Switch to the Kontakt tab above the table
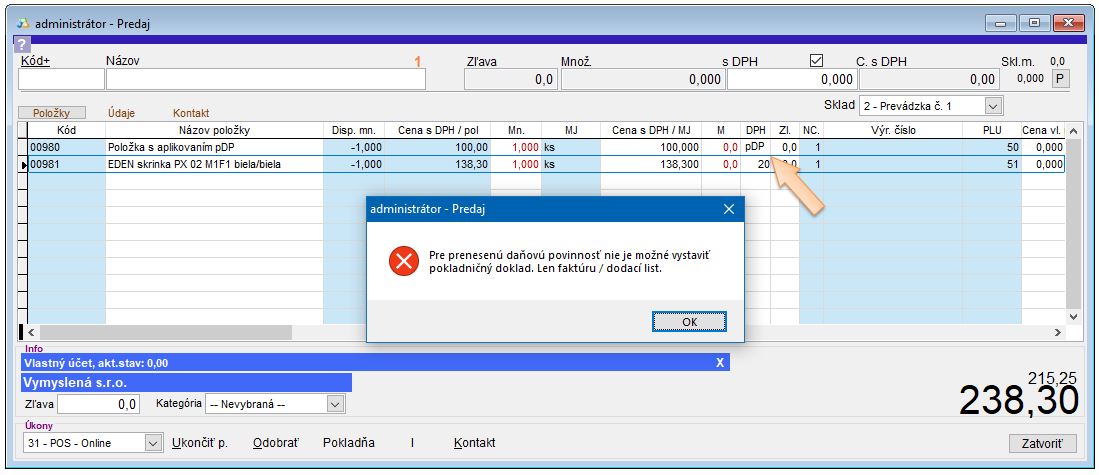The width and height of the screenshot is (1099, 475). (191, 114)
